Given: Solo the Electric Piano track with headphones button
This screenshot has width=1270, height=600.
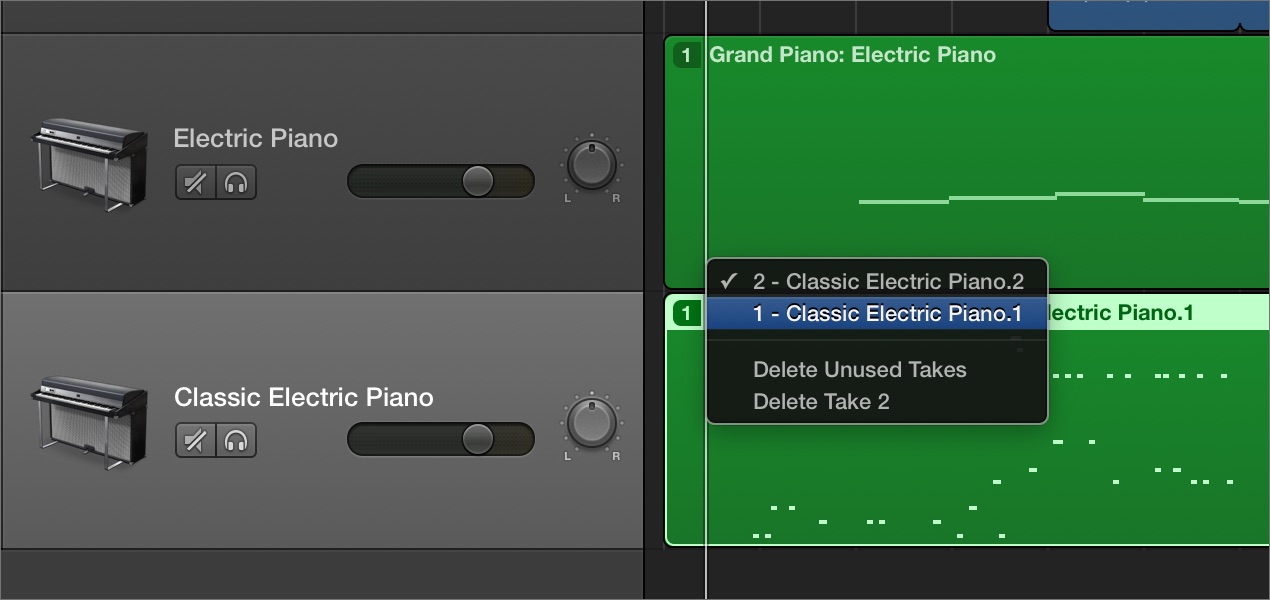Looking at the screenshot, I should click(x=236, y=183).
